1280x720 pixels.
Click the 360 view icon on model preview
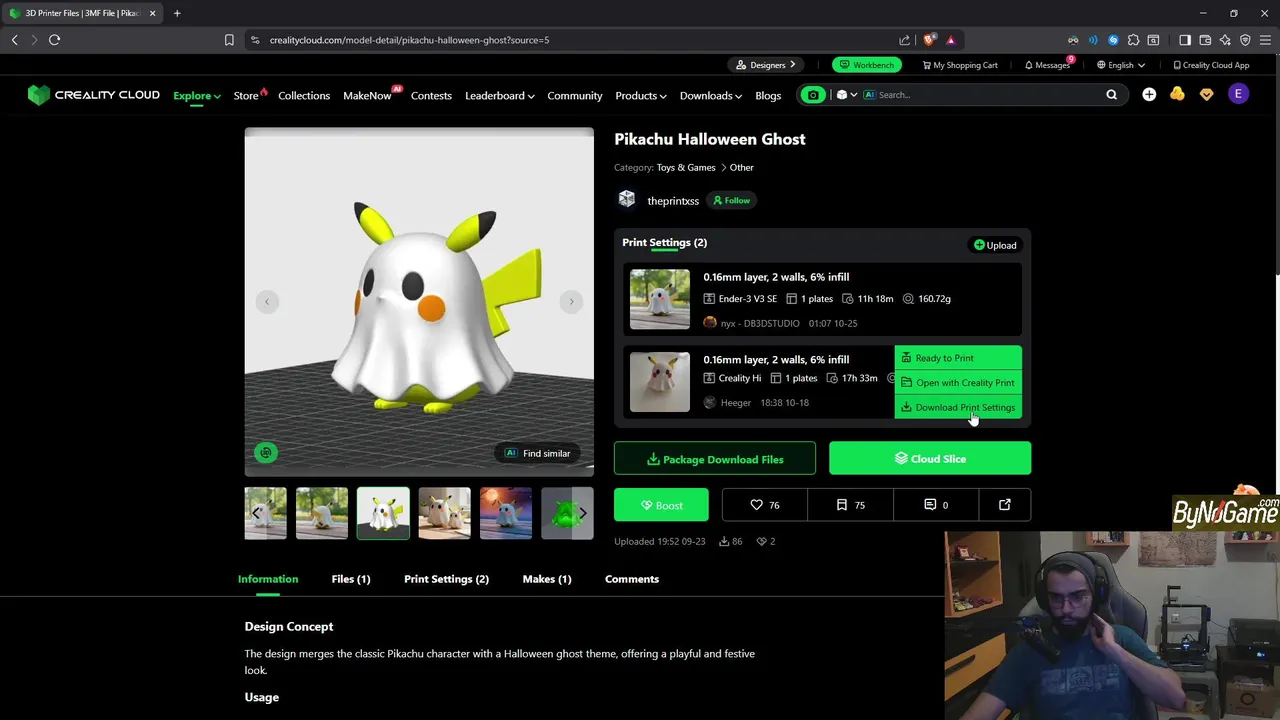click(x=266, y=453)
